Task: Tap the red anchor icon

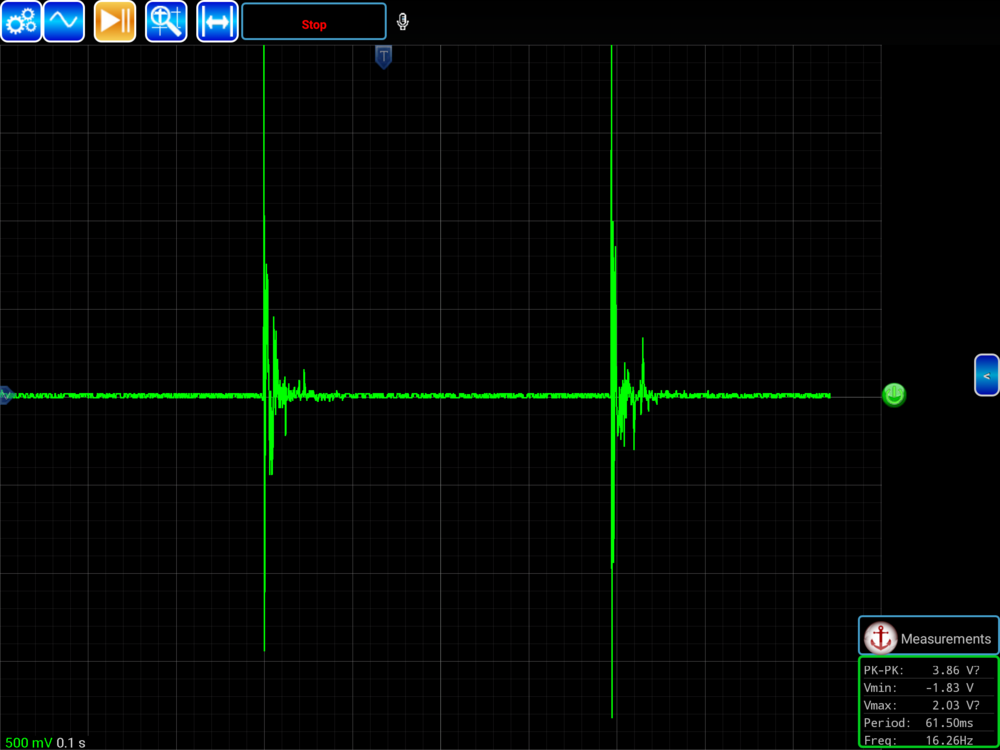Action: 880,638
